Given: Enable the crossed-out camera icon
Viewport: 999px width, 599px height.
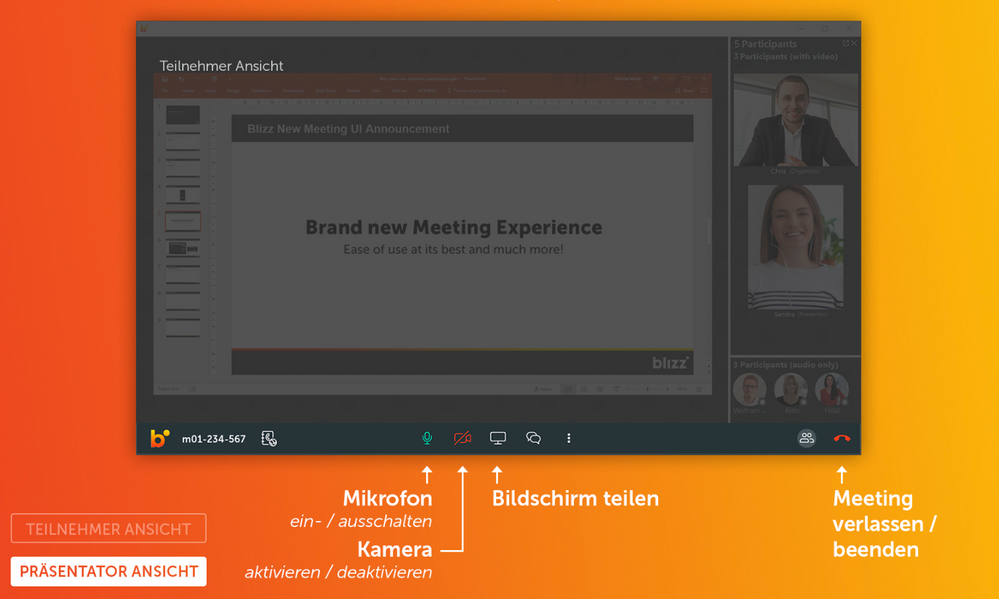Looking at the screenshot, I should coord(463,438).
